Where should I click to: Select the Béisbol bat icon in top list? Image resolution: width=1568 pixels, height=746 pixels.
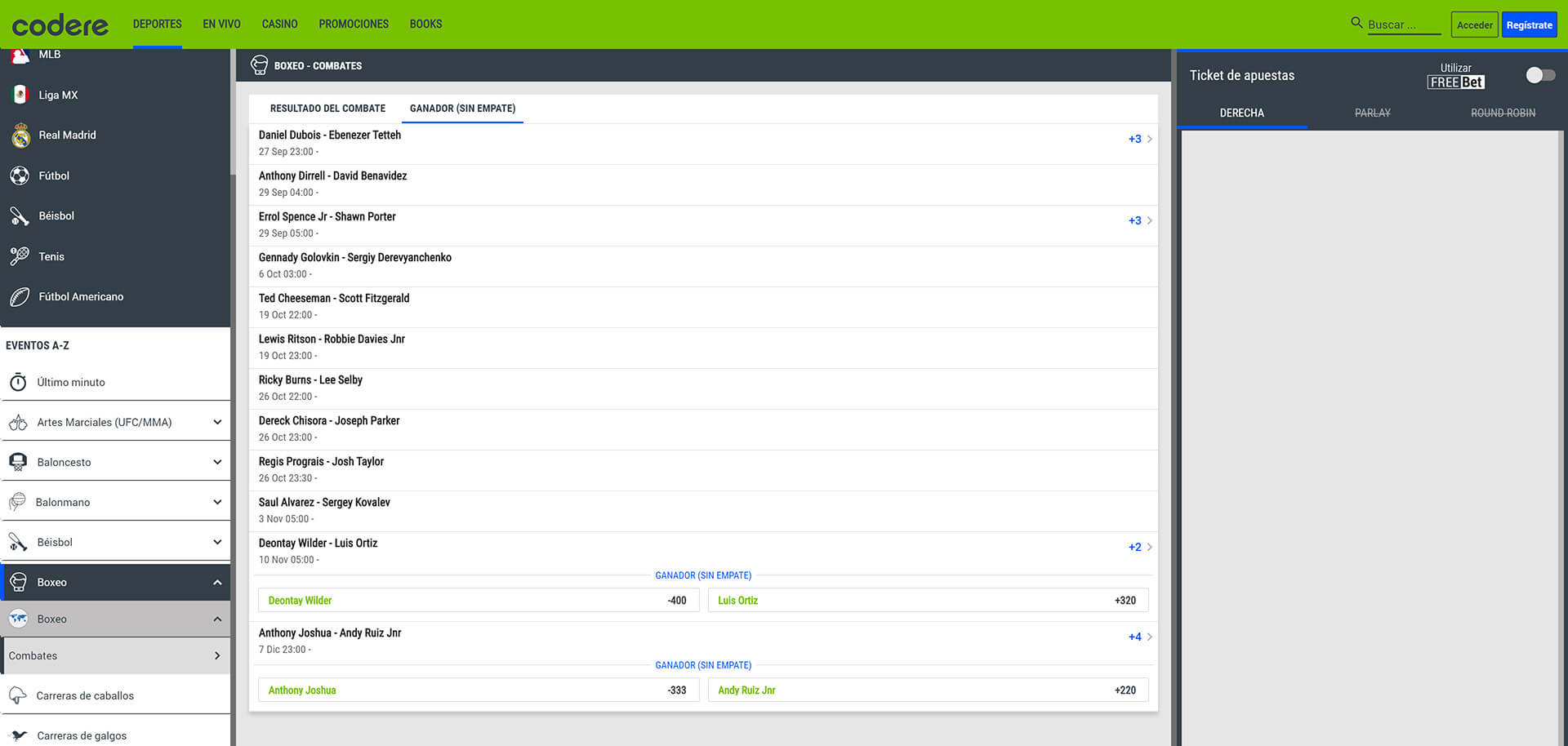(20, 215)
